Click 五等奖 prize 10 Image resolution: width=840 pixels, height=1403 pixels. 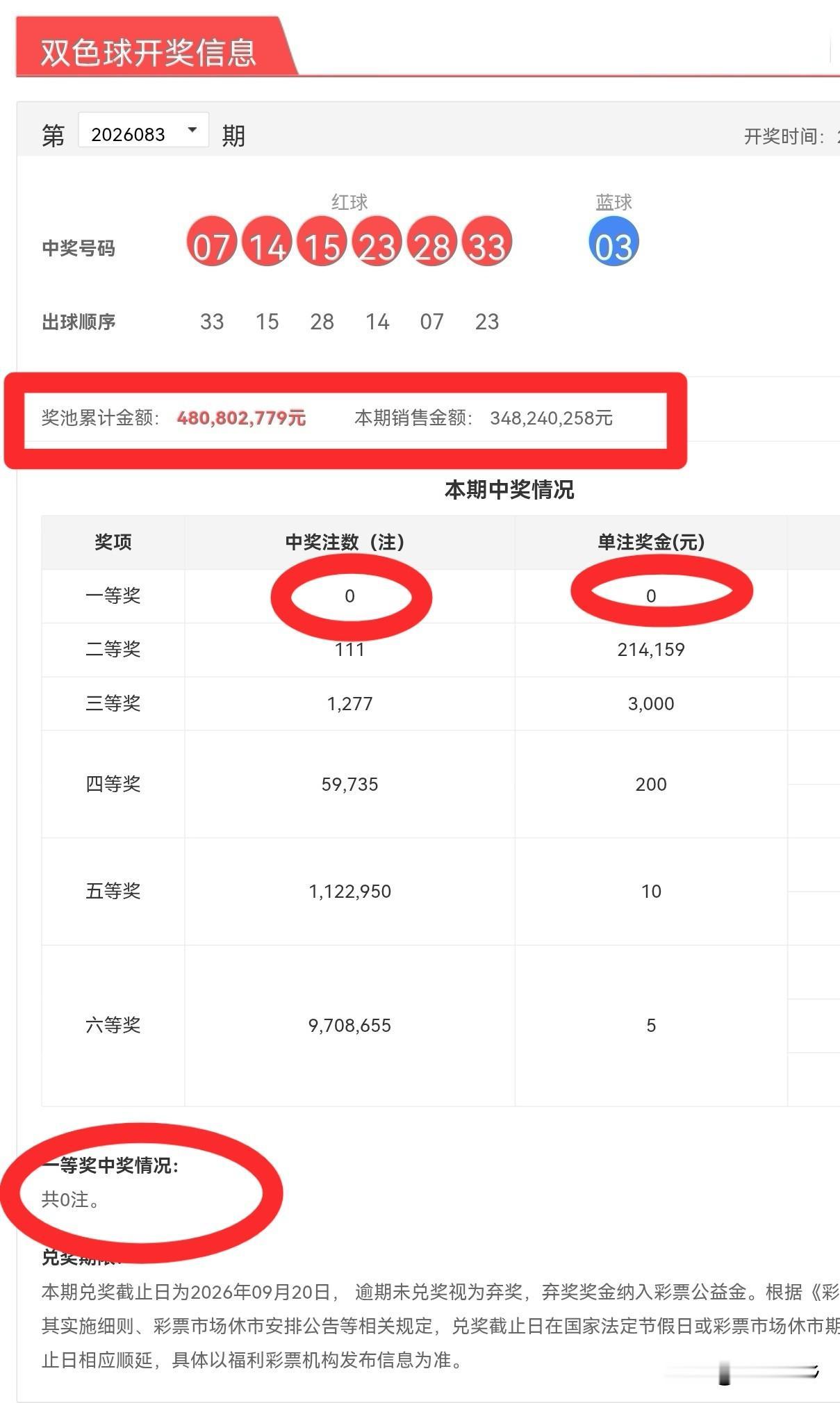point(651,891)
